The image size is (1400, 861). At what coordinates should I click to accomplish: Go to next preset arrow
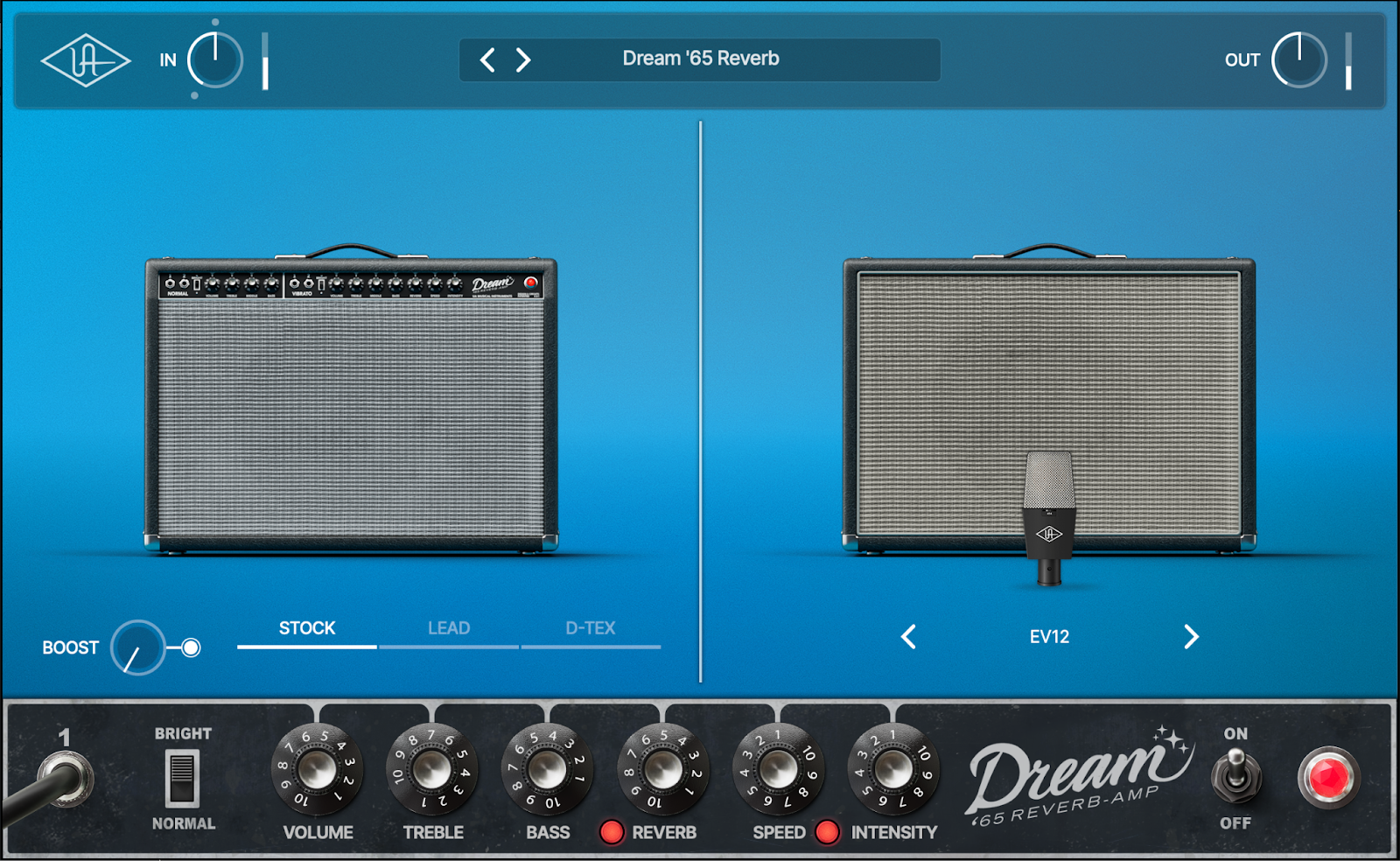pyautogui.click(x=523, y=59)
